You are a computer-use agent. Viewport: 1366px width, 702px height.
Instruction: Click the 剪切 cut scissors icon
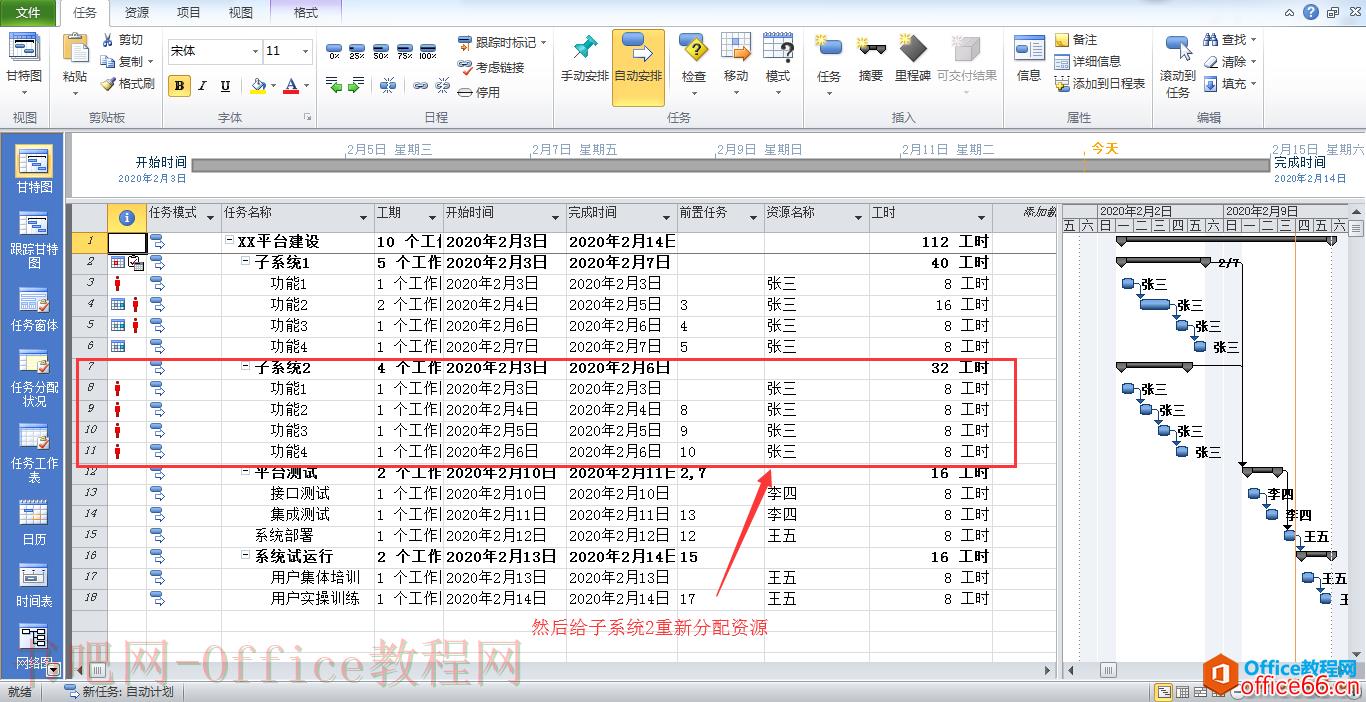pyautogui.click(x=109, y=40)
